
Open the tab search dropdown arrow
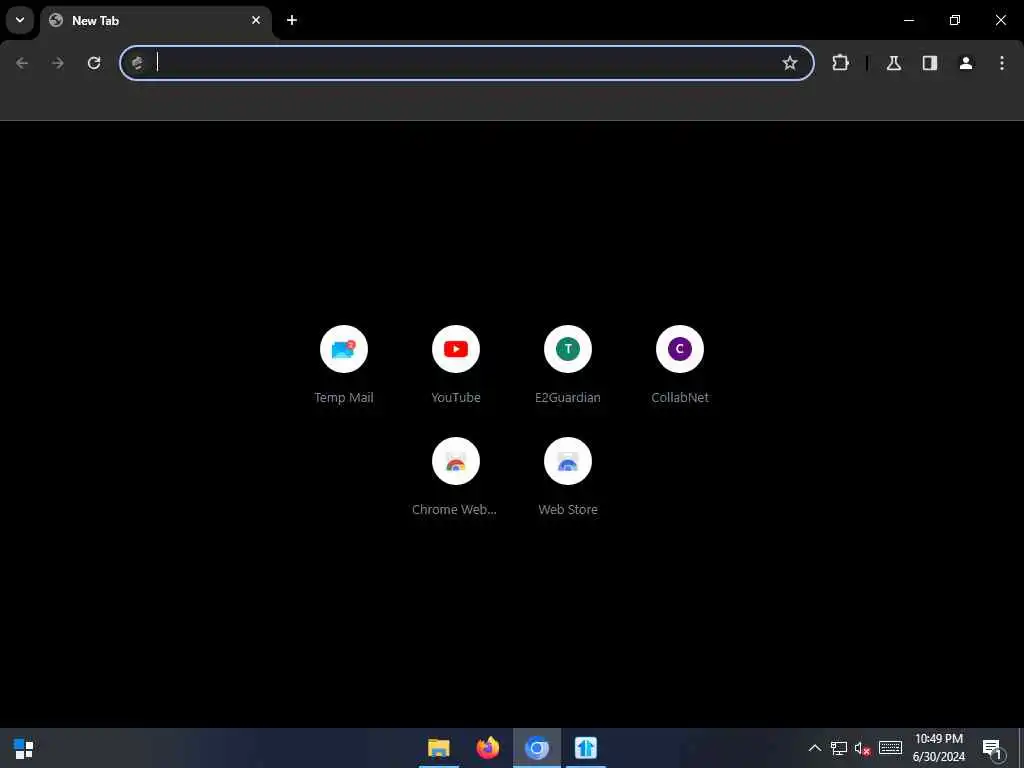coord(20,20)
